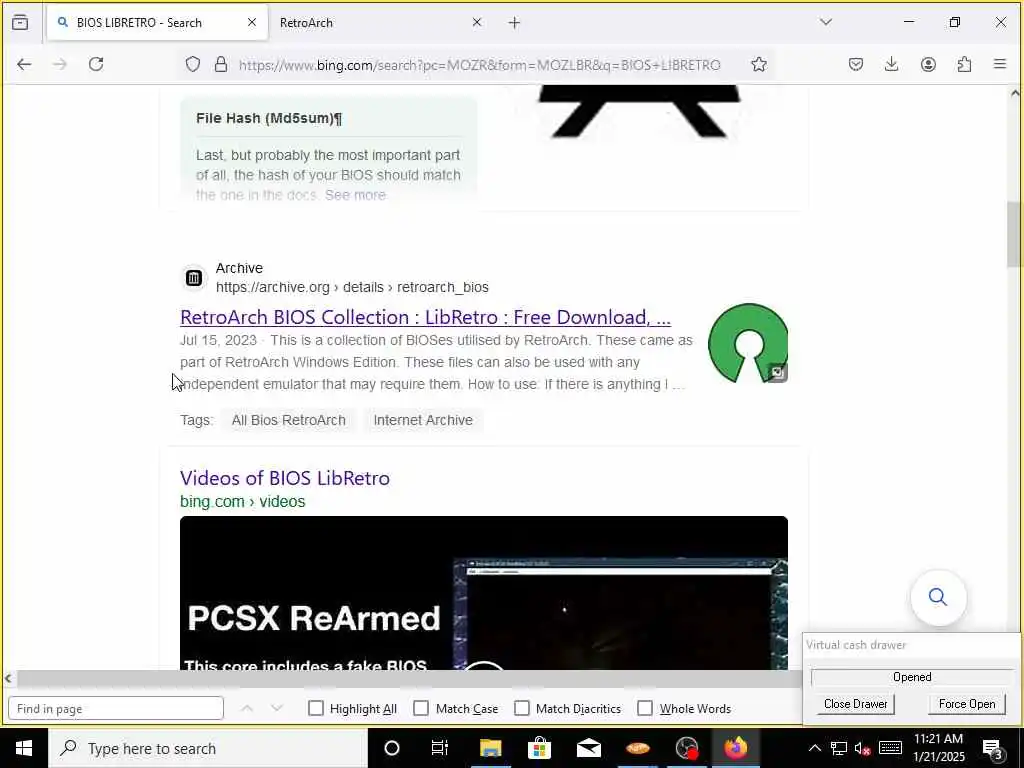Screen dimensions: 1024x768
Task: Open See more in File Hash card
Action: (x=355, y=195)
